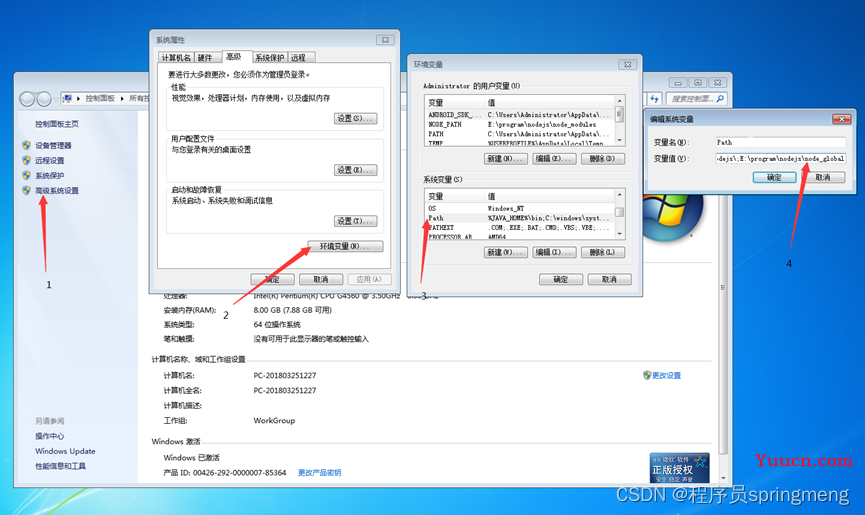Select system variable OS row
Screen dimensions: 865x515
[520, 208]
